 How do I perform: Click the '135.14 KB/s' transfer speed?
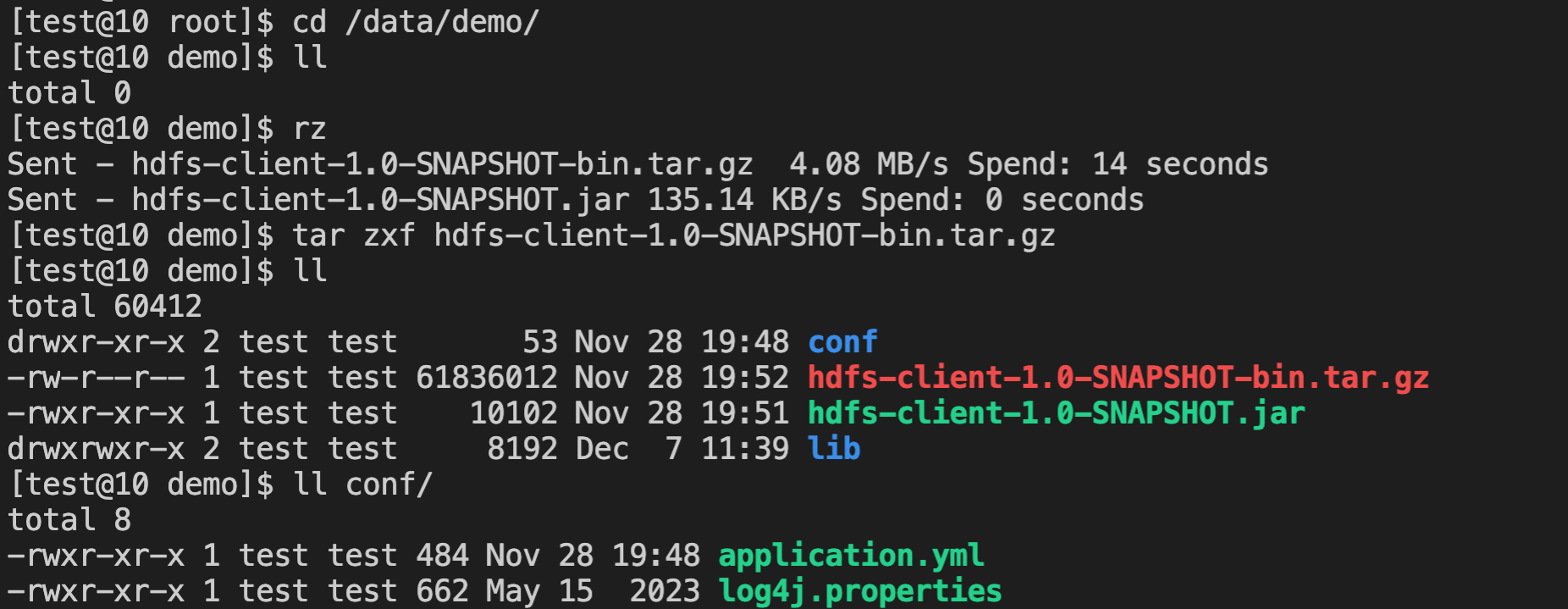tap(744, 200)
